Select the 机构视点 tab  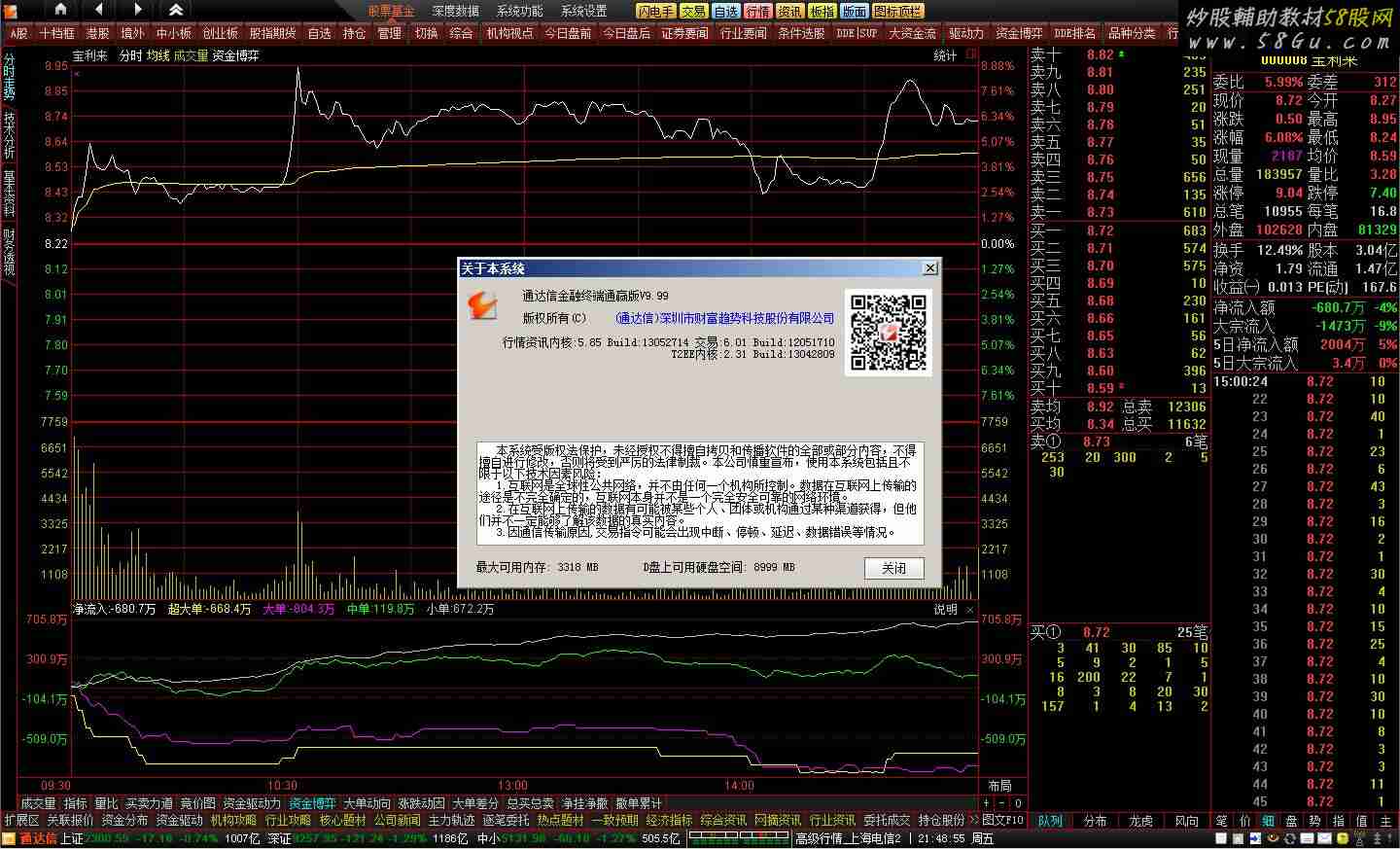click(x=509, y=33)
